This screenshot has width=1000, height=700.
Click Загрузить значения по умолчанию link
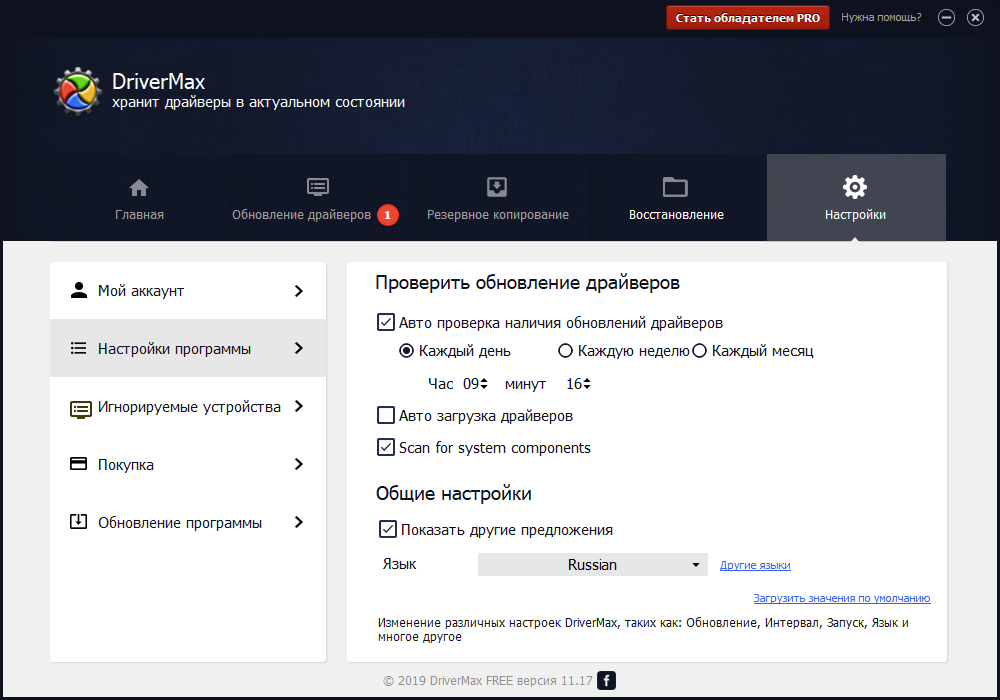[842, 598]
